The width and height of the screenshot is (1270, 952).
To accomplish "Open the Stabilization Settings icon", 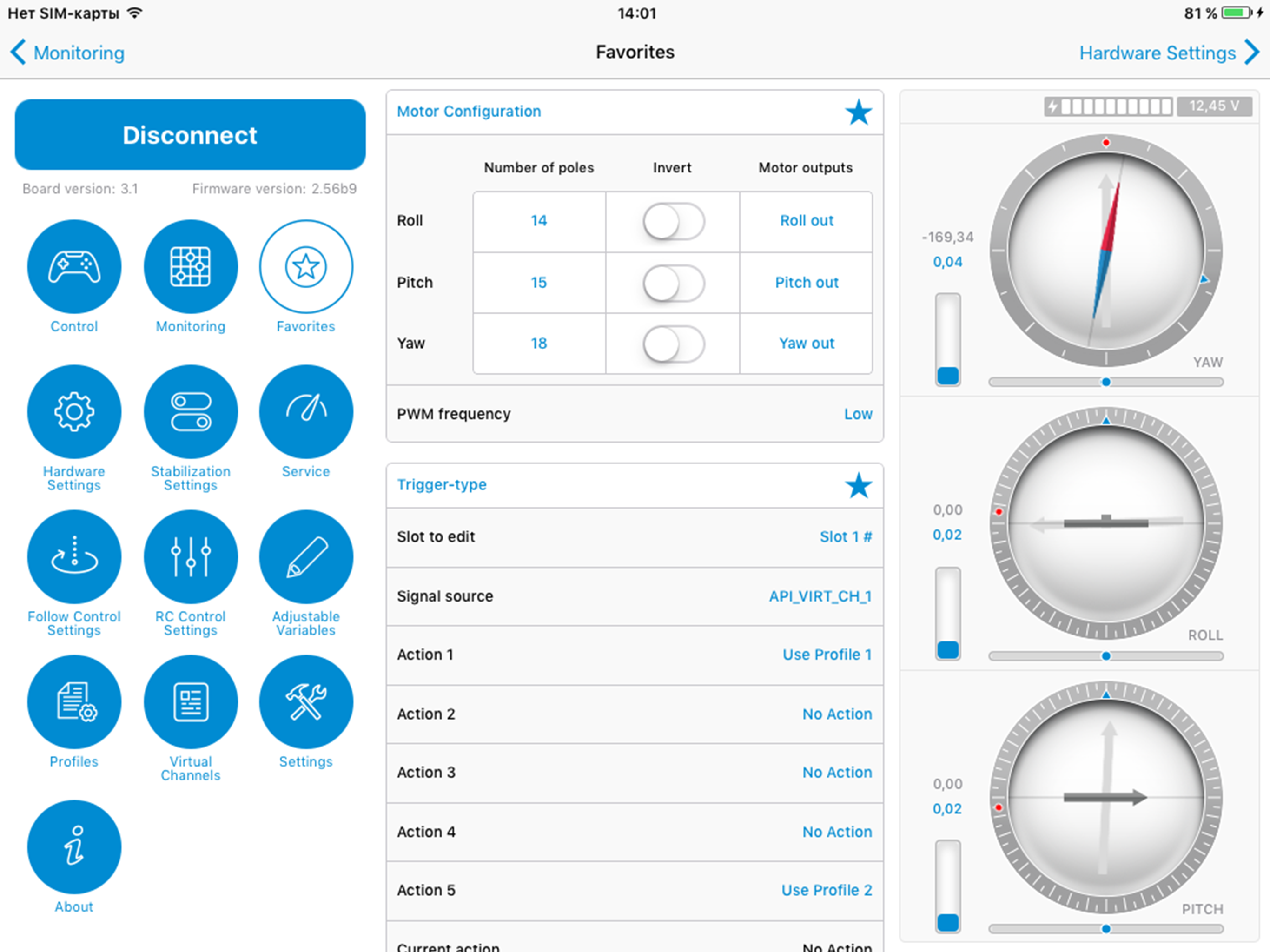I will click(190, 412).
